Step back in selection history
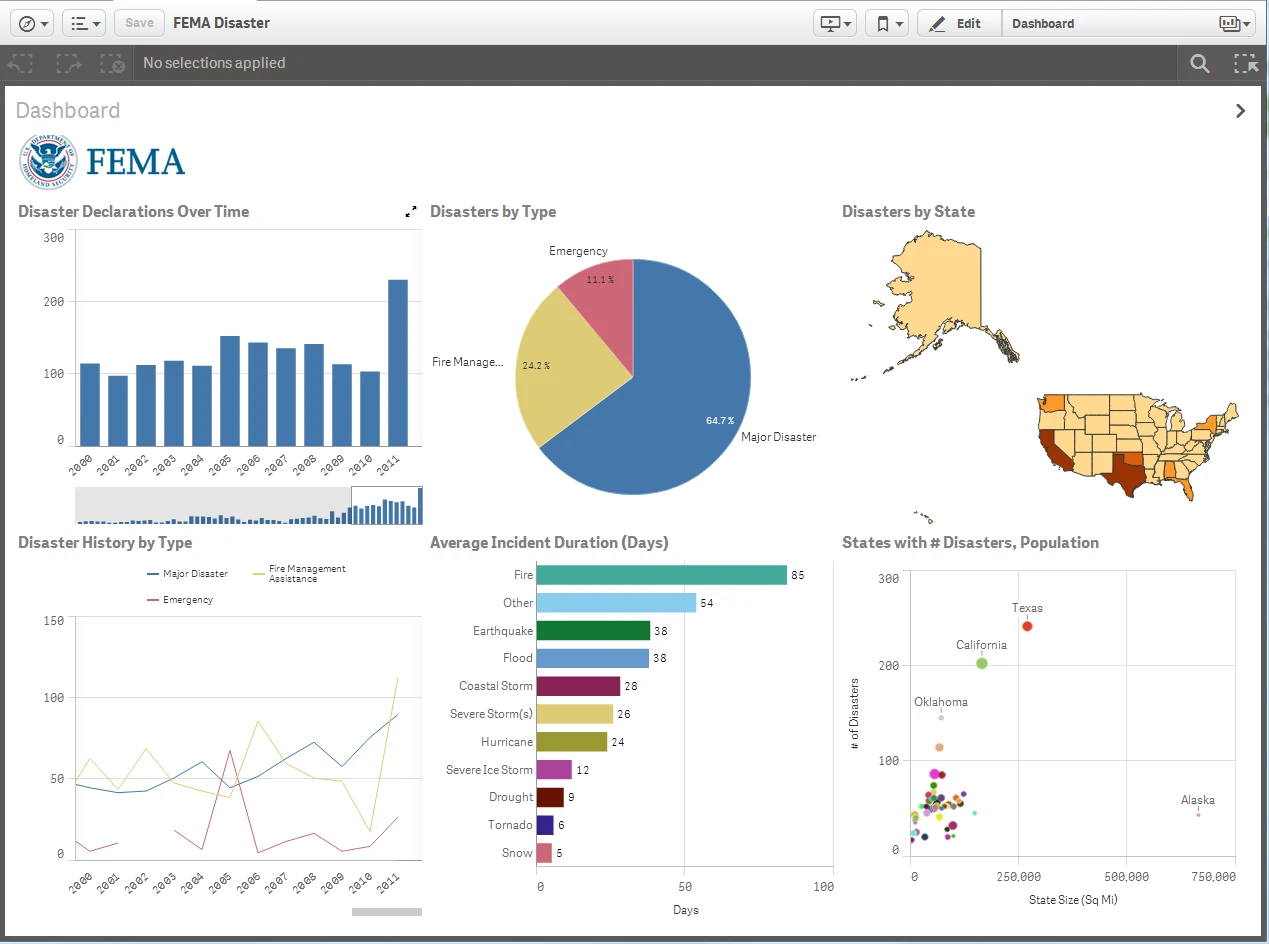Image resolution: width=1269 pixels, height=944 pixels. [19, 63]
